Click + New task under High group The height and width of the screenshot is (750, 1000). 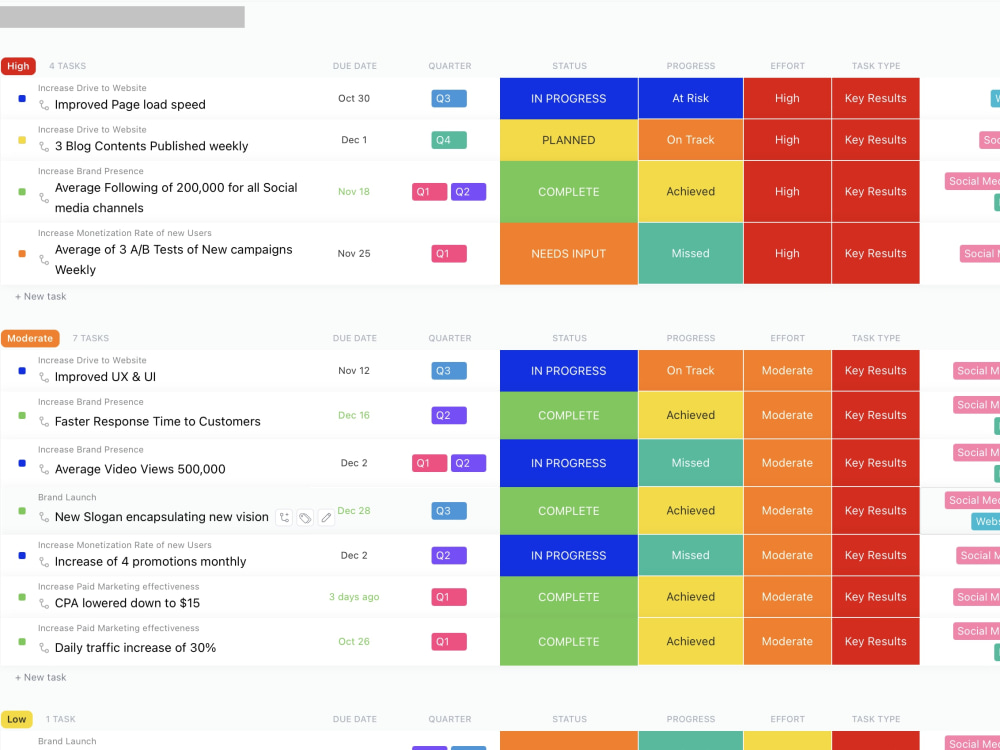point(41,297)
